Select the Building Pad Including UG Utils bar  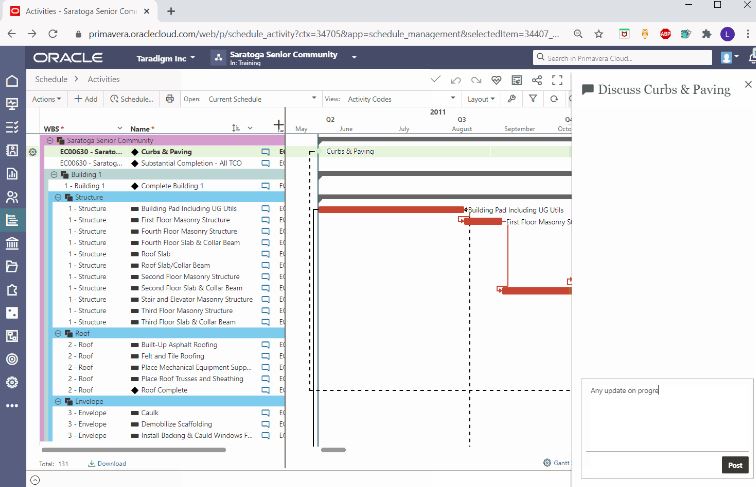391,209
